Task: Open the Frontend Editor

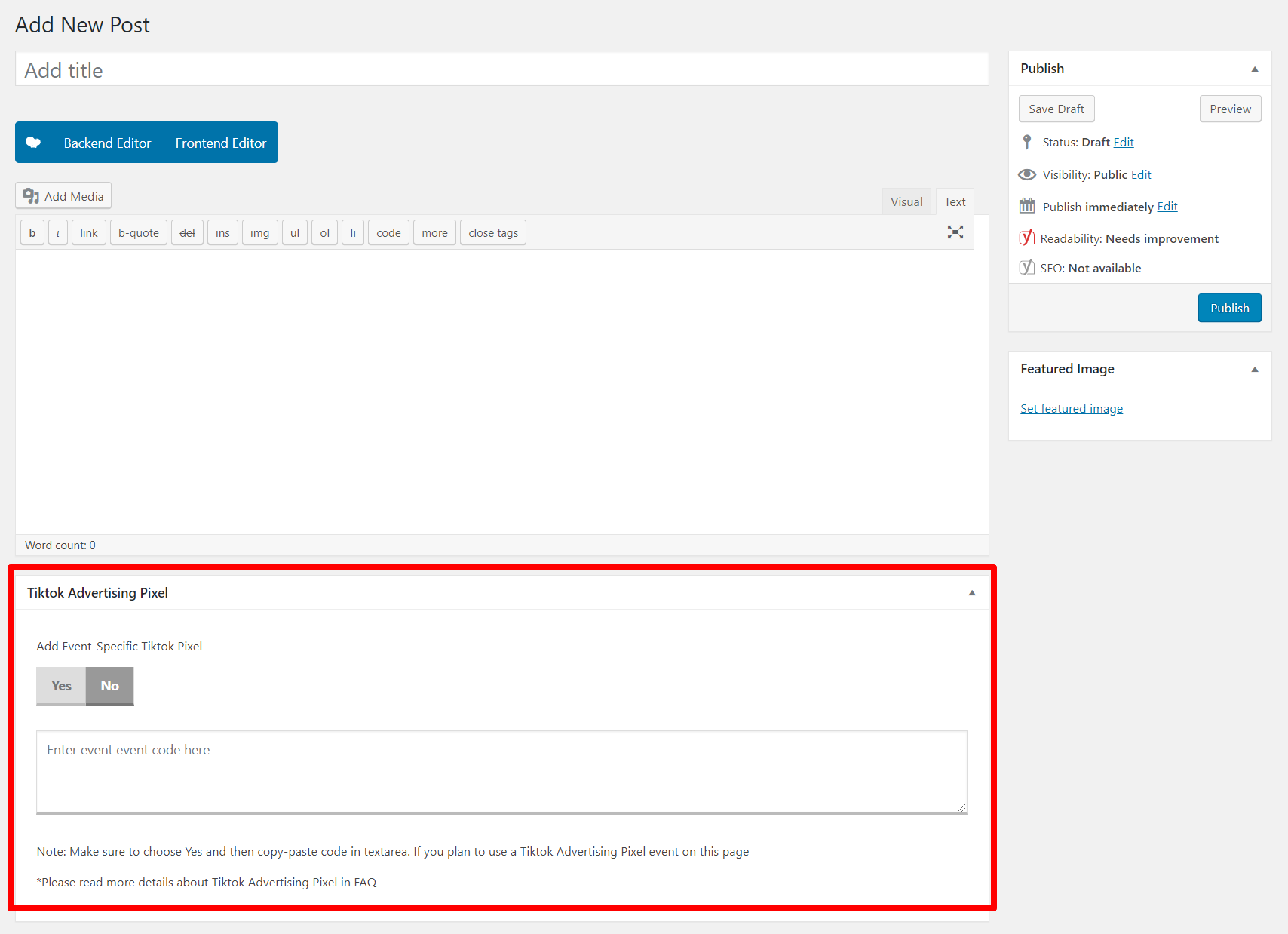Action: point(221,143)
